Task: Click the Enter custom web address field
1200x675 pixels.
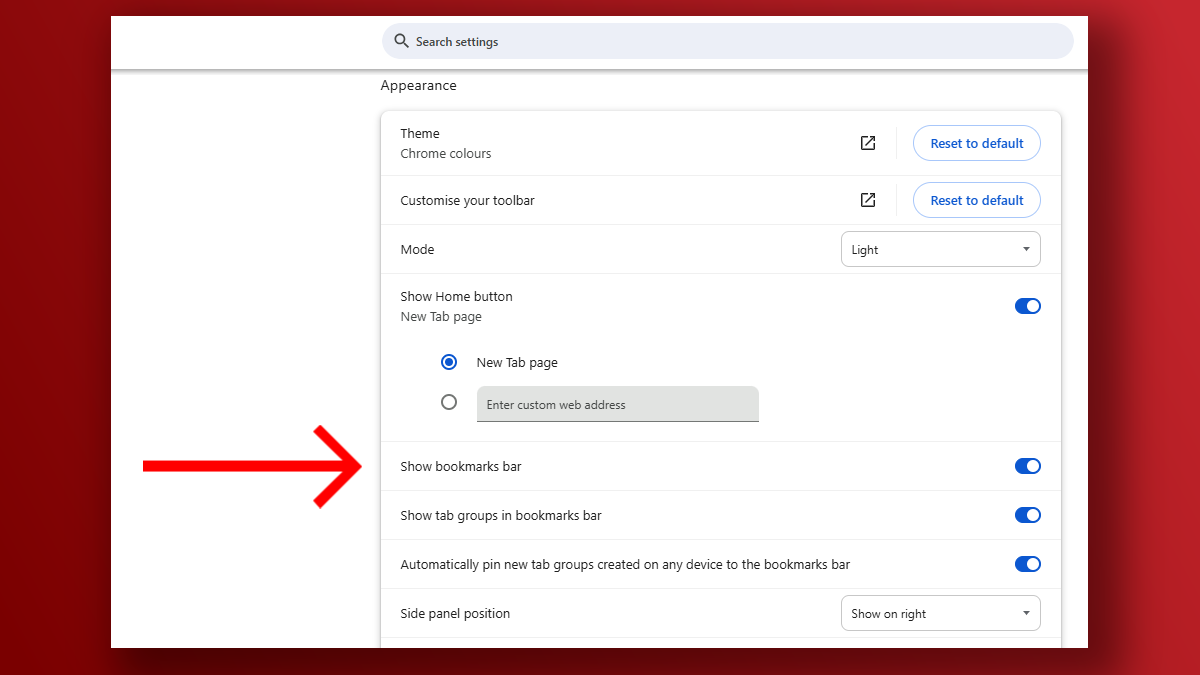Action: (x=617, y=404)
